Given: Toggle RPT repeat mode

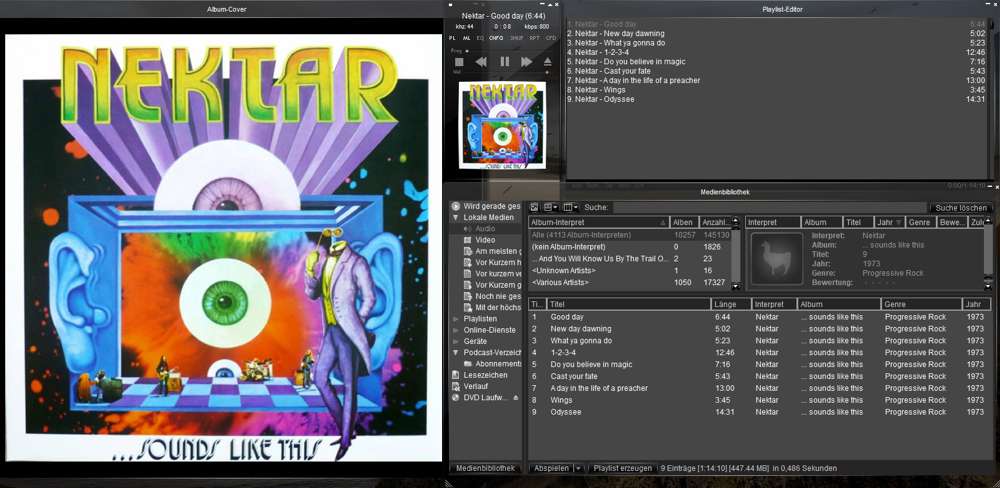Looking at the screenshot, I should coord(534,38).
